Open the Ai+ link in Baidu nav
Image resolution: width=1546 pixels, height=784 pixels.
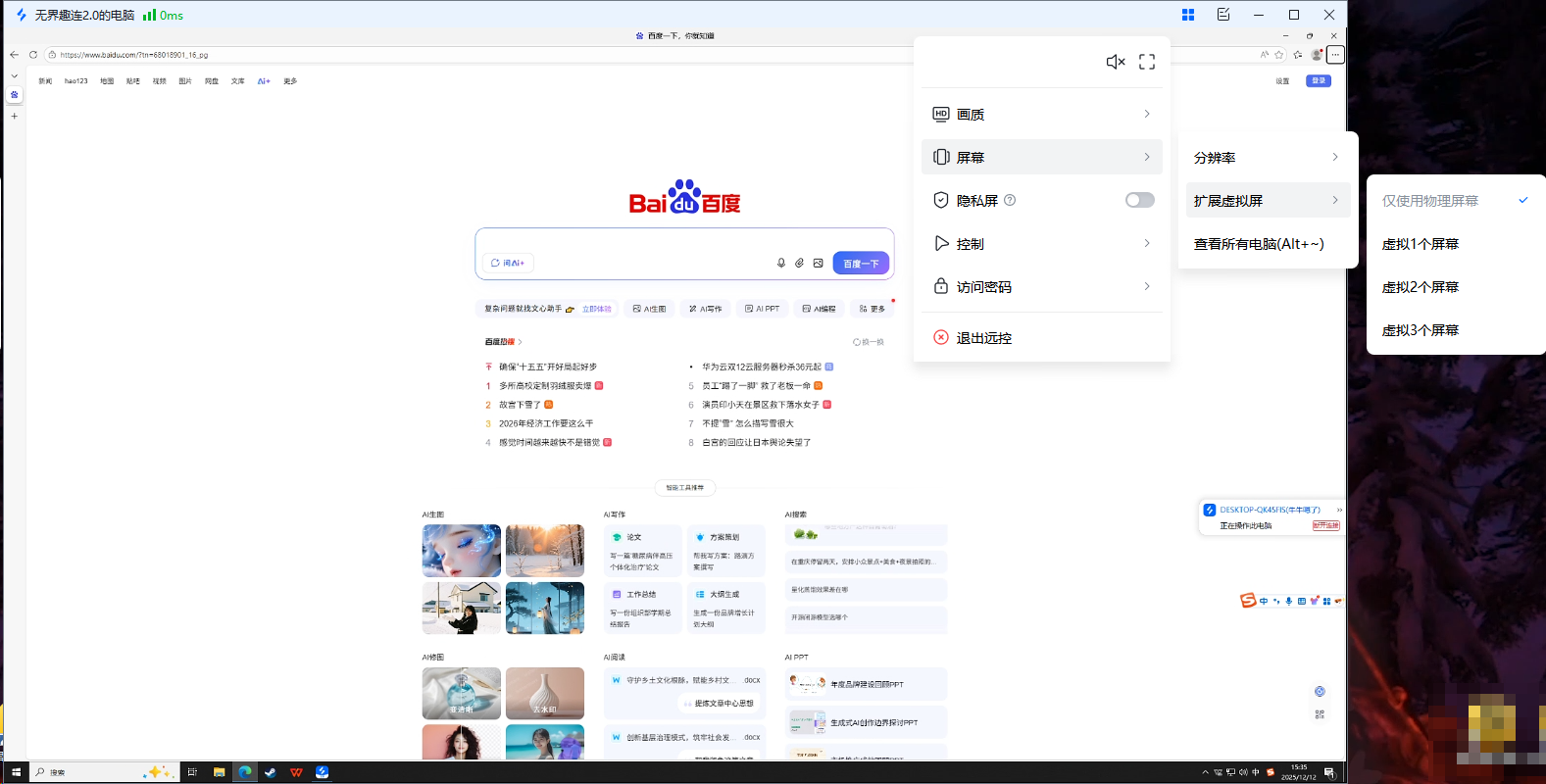[264, 81]
